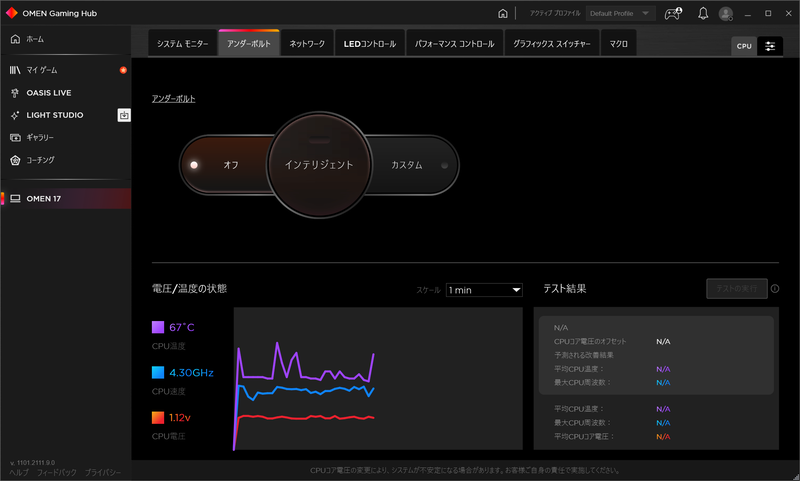Image resolution: width=800 pixels, height=481 pixels.
Task: Click the 平均CPUコア電圧 label
Action: (584, 437)
